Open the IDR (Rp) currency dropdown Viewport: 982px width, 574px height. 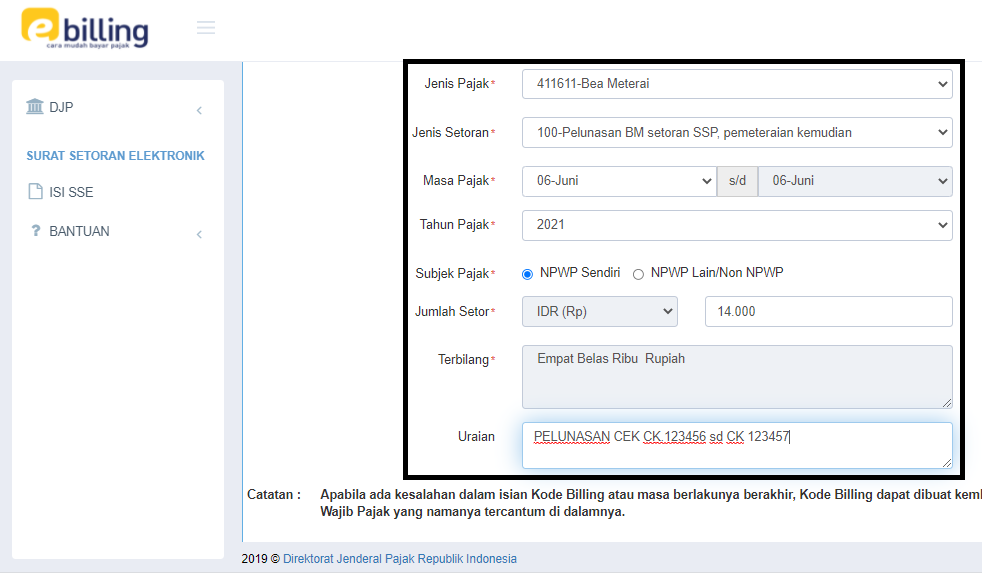[x=600, y=311]
